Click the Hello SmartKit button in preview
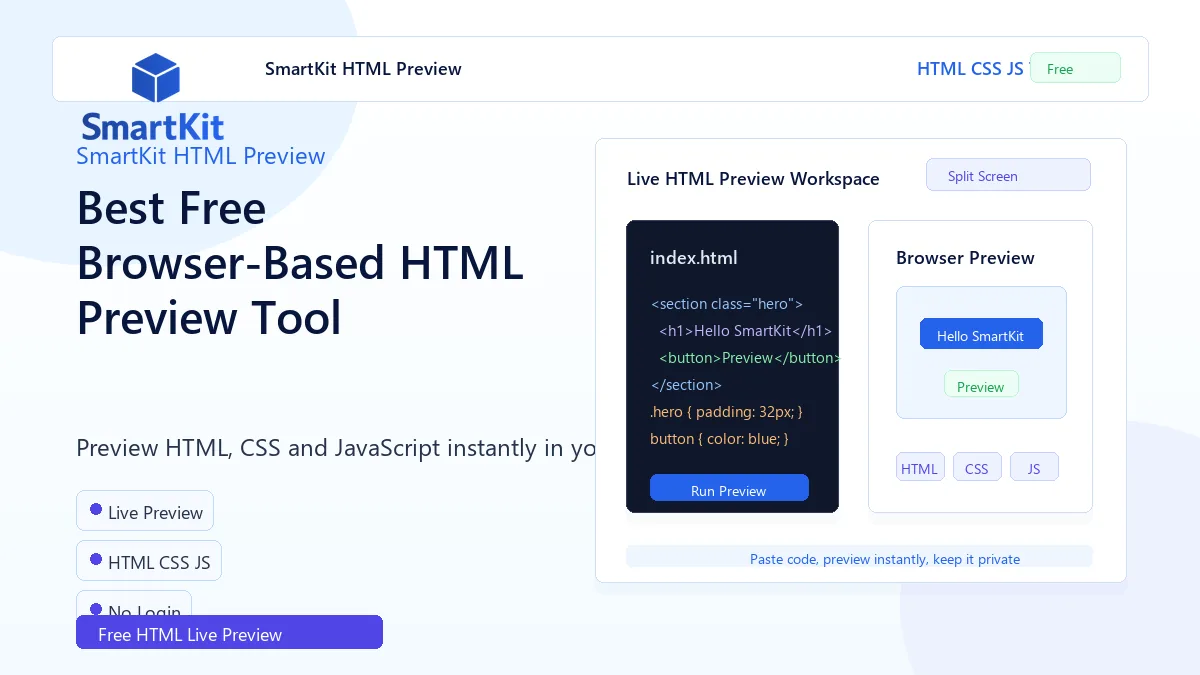 981,335
